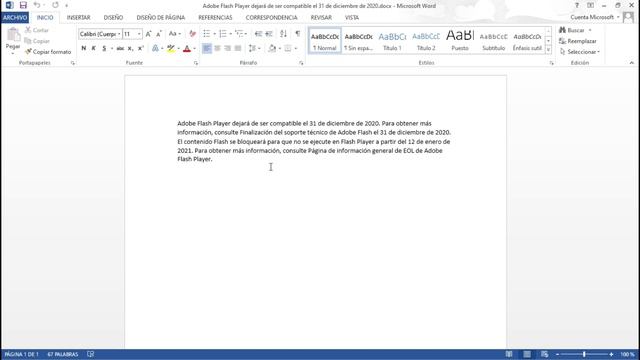The image size is (640, 360).
Task: Adjust the zoom slider
Action: [584, 354]
